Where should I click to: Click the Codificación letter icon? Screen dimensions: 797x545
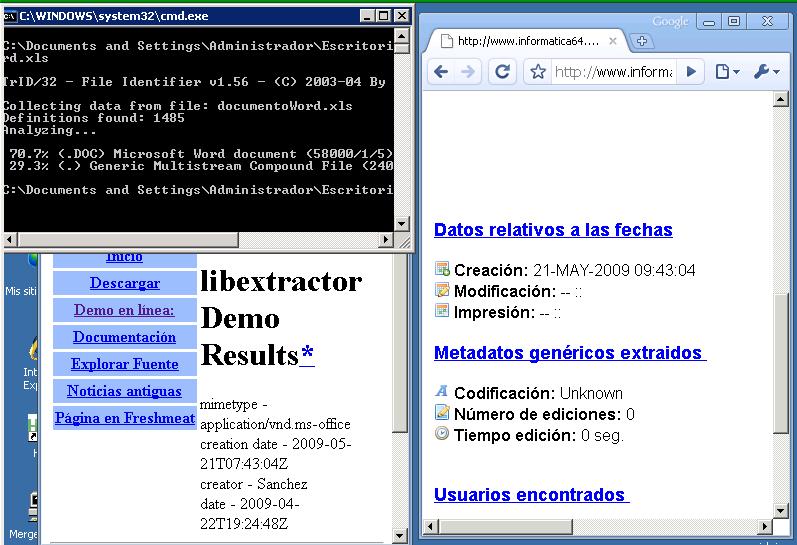(x=442, y=391)
